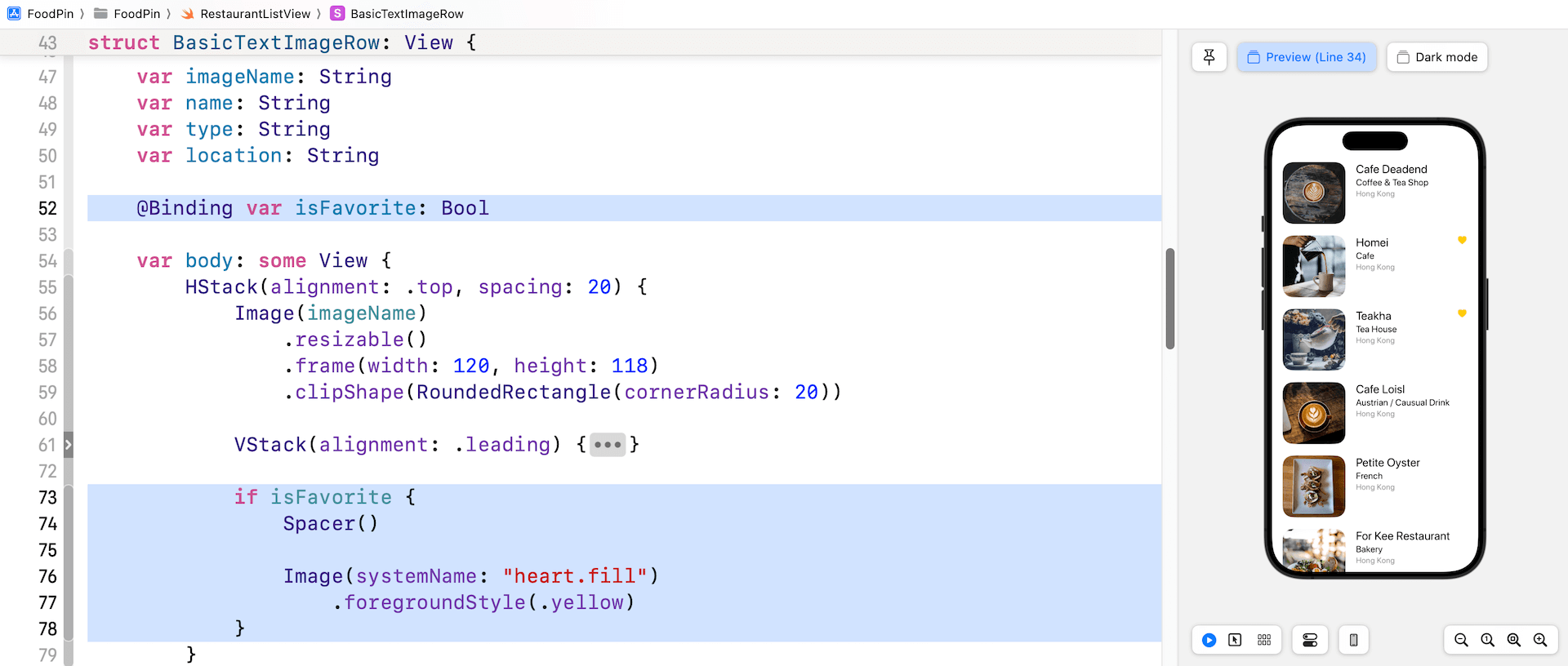Zoom in the preview canvas
The image size is (1568, 666).
click(x=1539, y=640)
